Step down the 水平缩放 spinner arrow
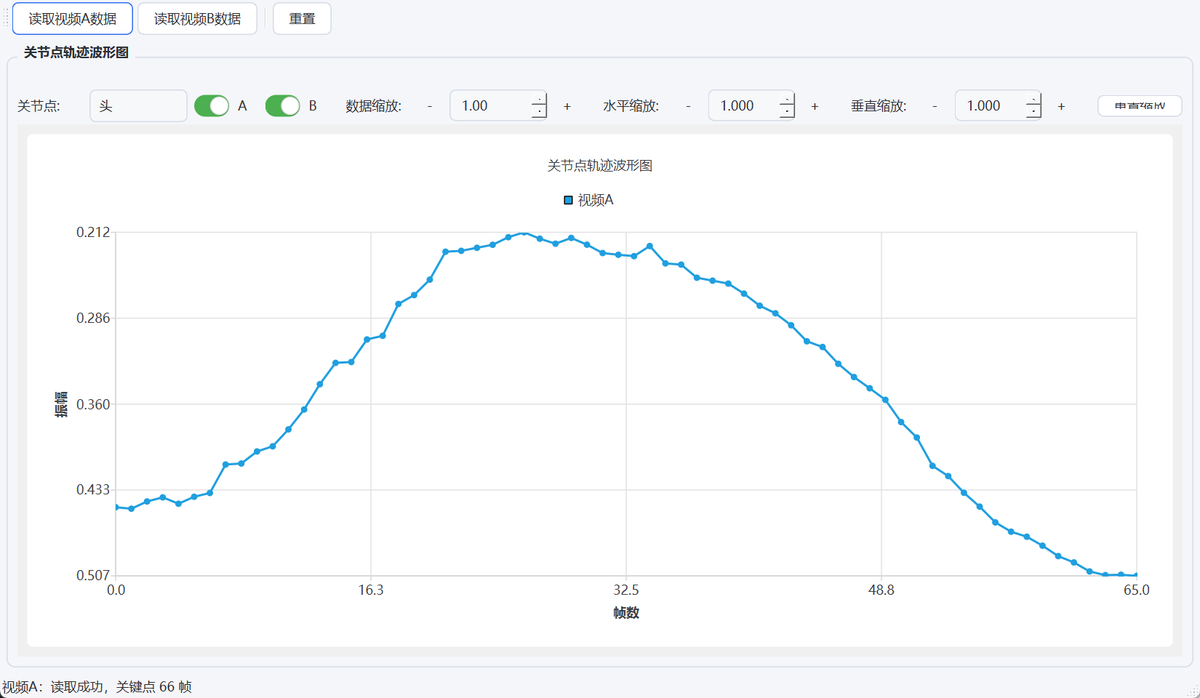Viewport: 1200px width, 698px height. click(x=786, y=112)
